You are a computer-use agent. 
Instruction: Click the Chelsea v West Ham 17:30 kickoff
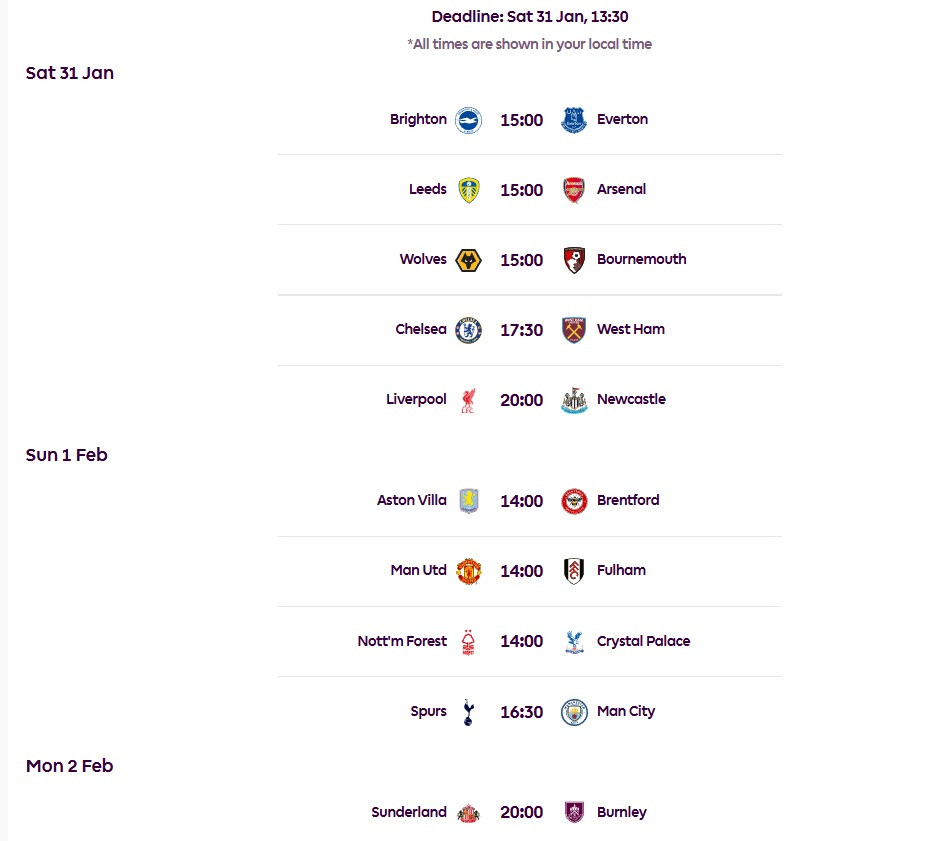click(521, 330)
